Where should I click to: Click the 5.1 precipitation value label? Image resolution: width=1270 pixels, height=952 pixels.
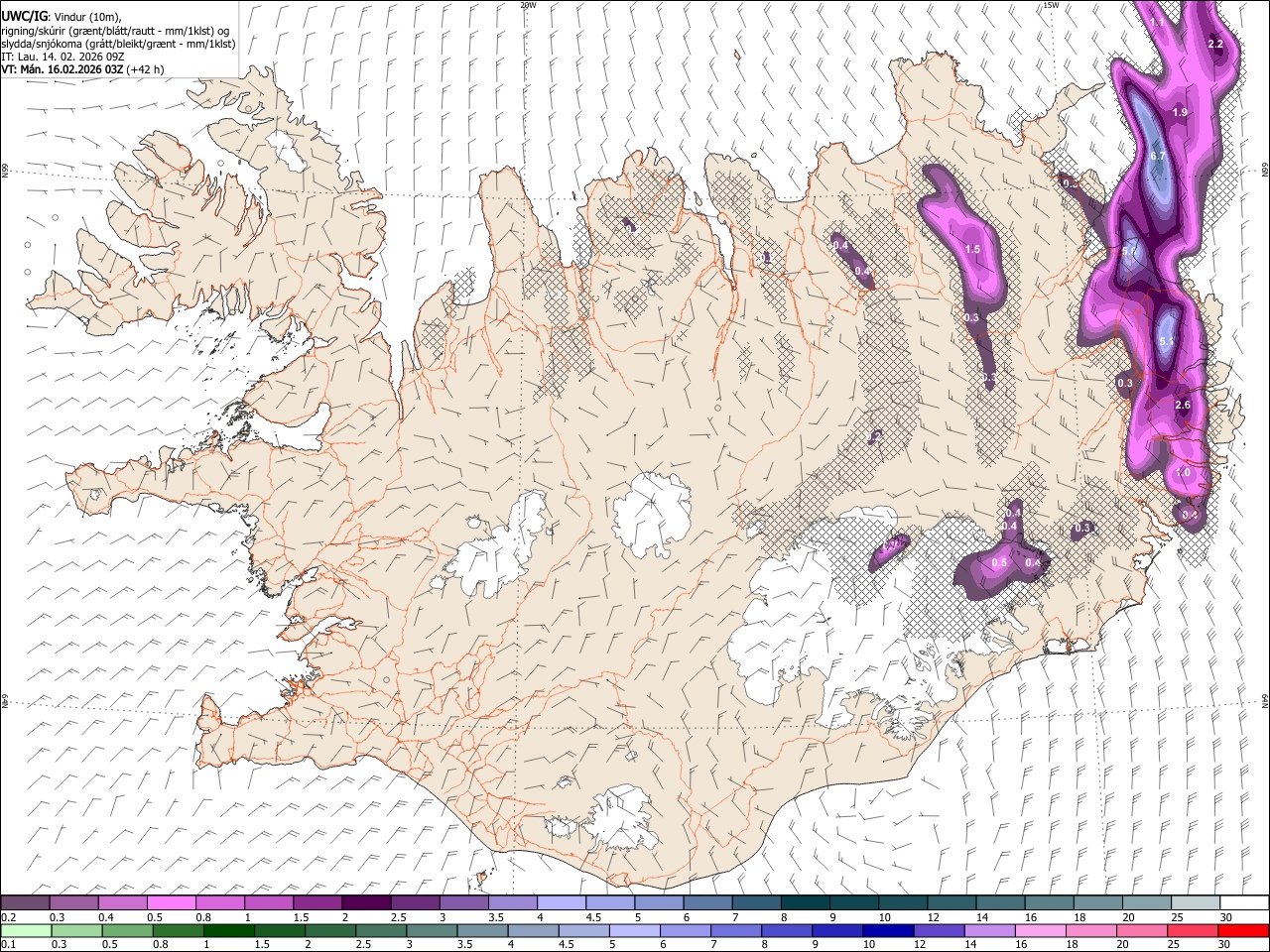coord(1167,342)
